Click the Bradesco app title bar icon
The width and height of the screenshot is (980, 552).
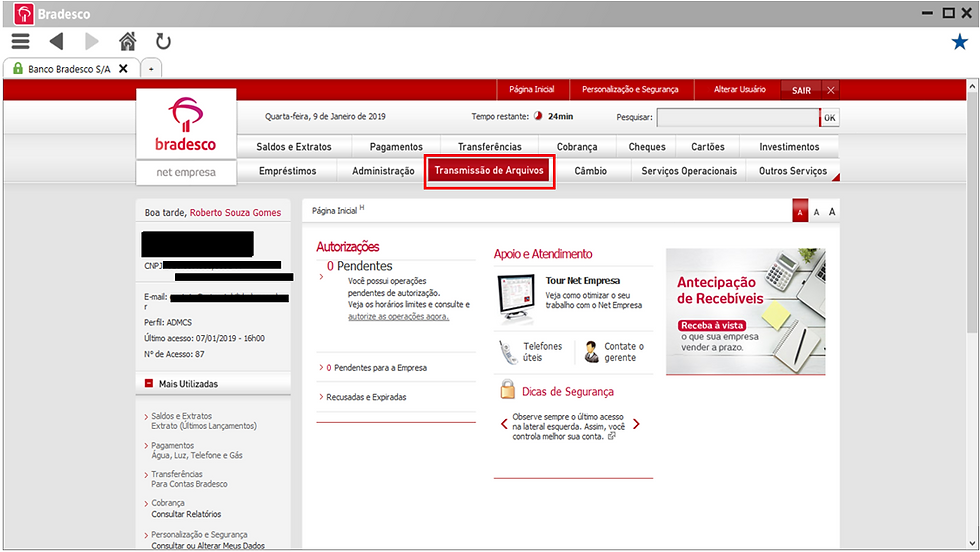[x=24, y=14]
